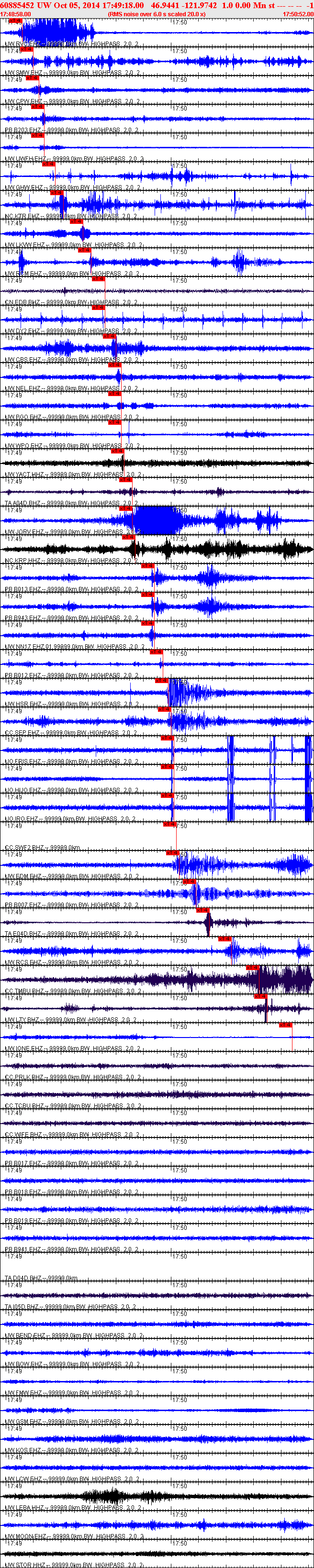Select the NC KTR EHZ station label
The height and width of the screenshot is (1568, 314).
tap(71, 215)
